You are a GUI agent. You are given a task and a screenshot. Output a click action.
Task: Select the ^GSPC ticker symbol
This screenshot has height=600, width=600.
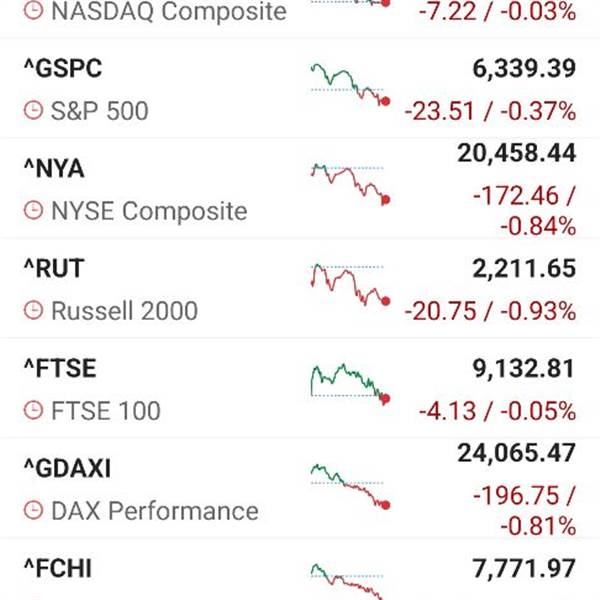pos(63,68)
